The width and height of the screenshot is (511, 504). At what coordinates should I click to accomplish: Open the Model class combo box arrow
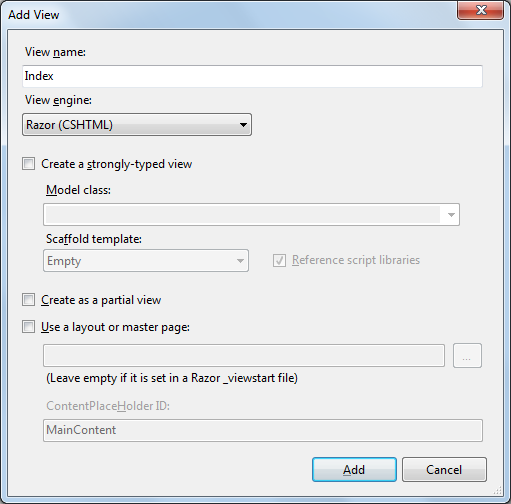tap(451, 214)
